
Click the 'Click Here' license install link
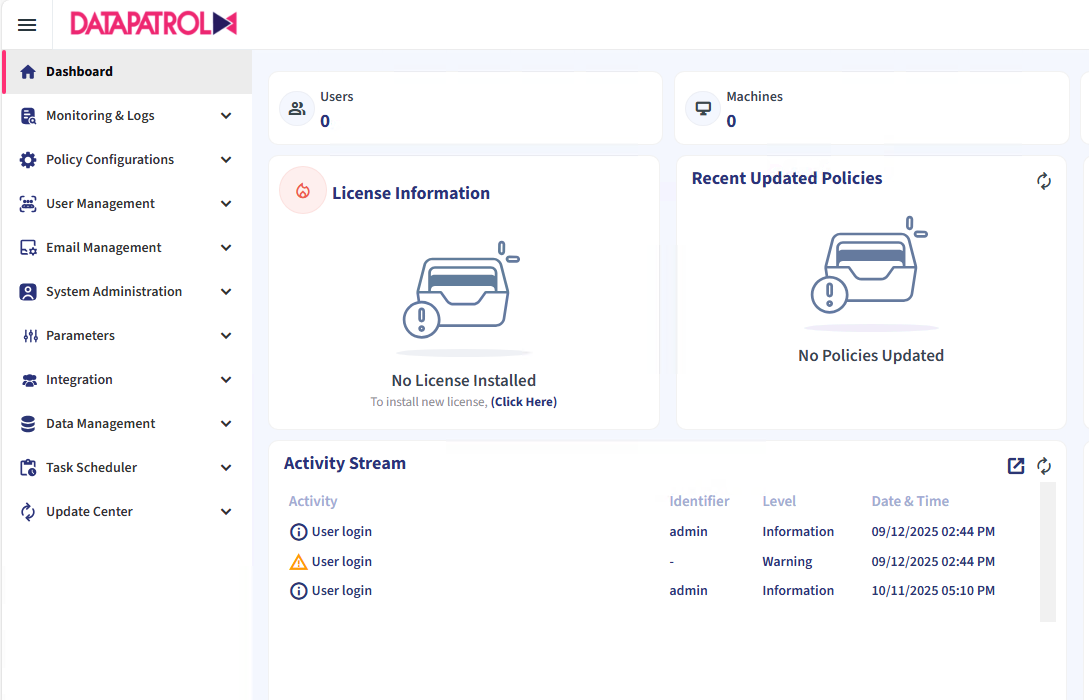(523, 402)
